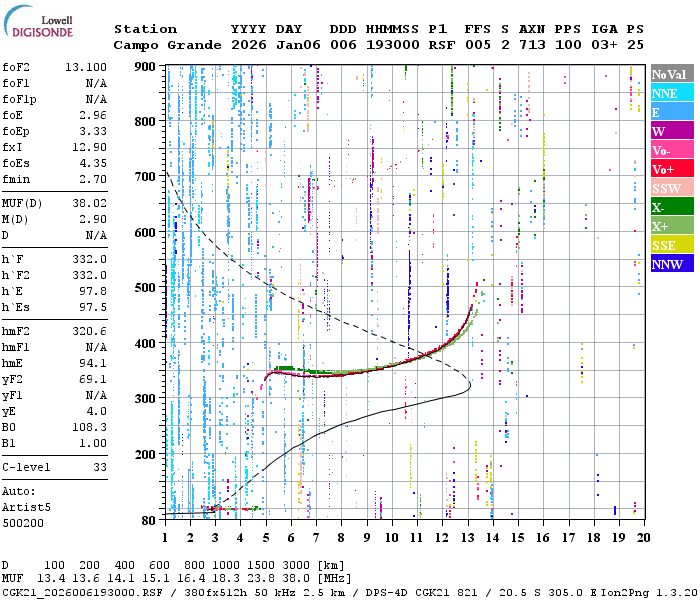Click the 900 km height axis label
The height and width of the screenshot is (600, 700).
[146, 67]
